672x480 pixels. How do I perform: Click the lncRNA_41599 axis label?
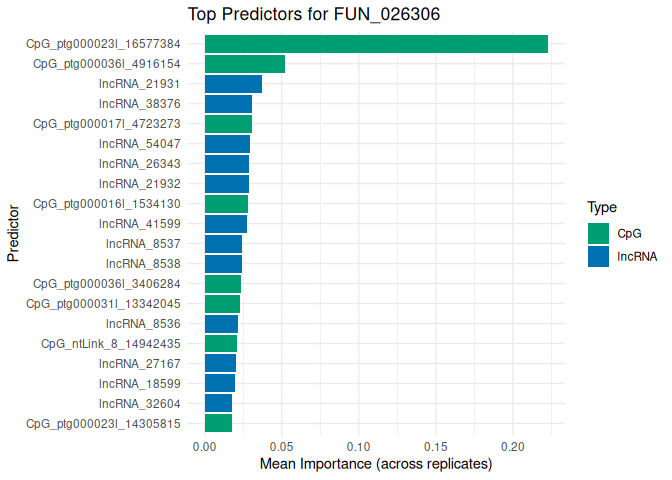tap(140, 224)
